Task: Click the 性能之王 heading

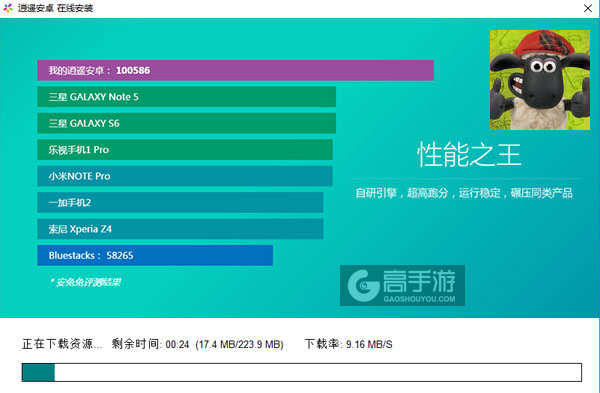Action: point(469,155)
